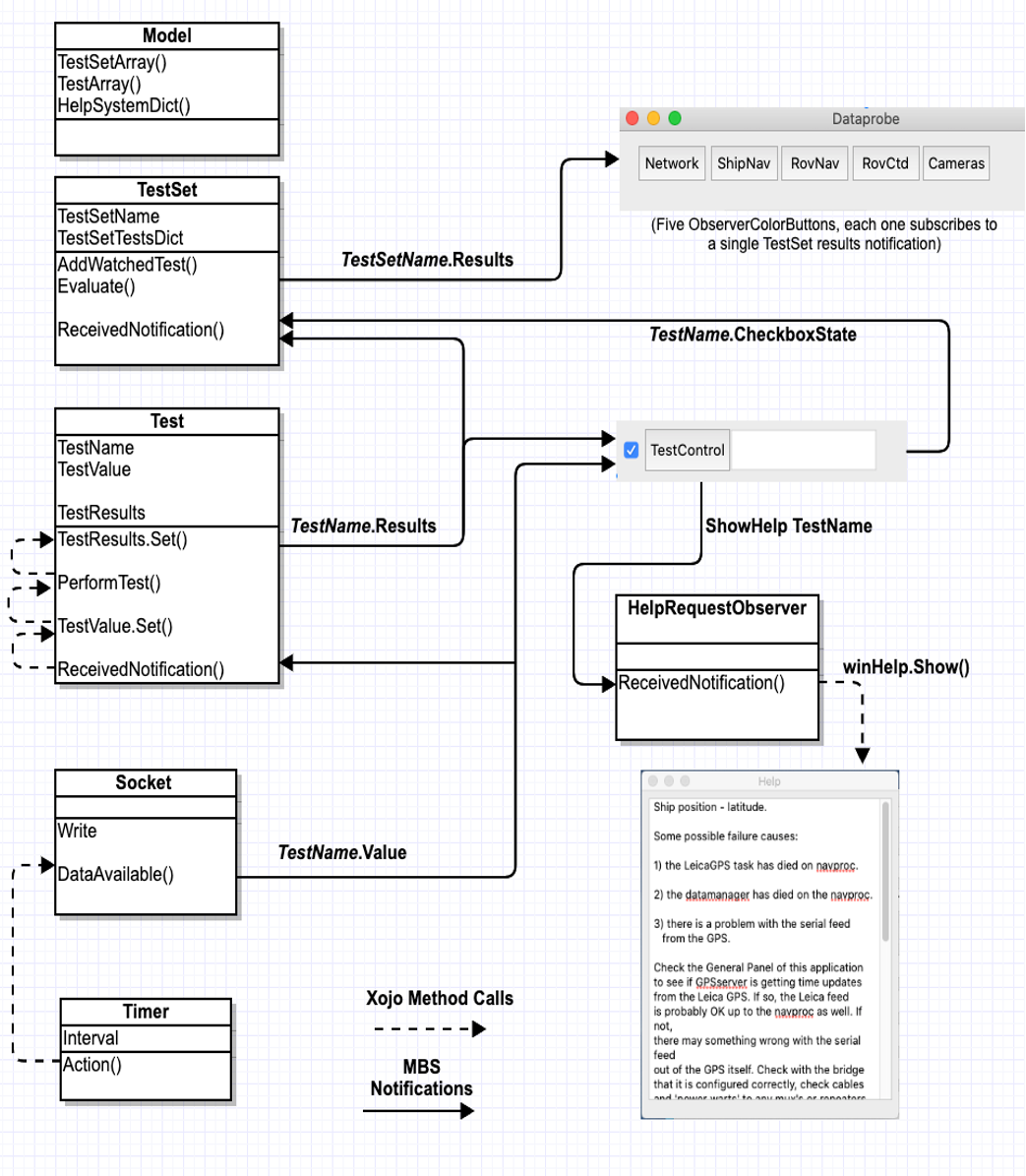Close the Dataprobe window with red button
The image size is (1026, 1176).
tap(633, 119)
